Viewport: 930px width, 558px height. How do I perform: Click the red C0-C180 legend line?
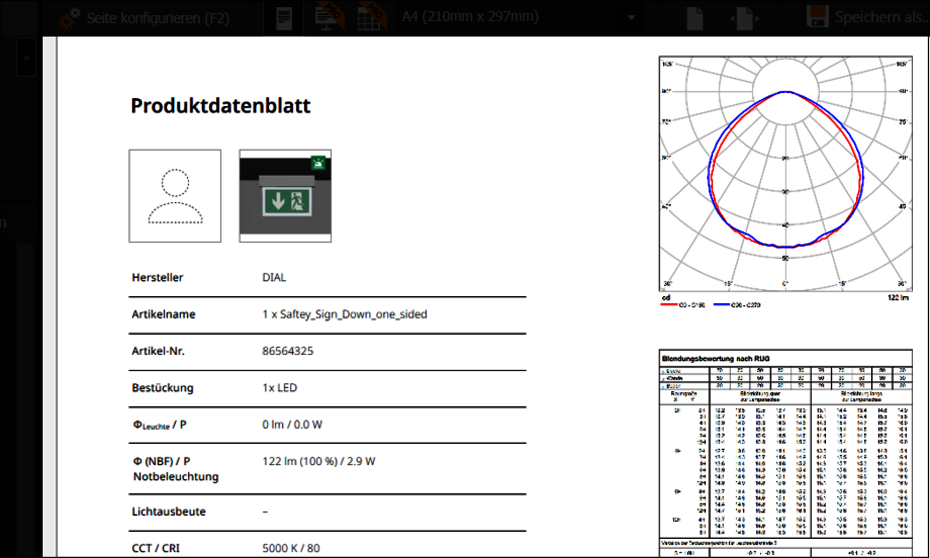[x=670, y=304]
